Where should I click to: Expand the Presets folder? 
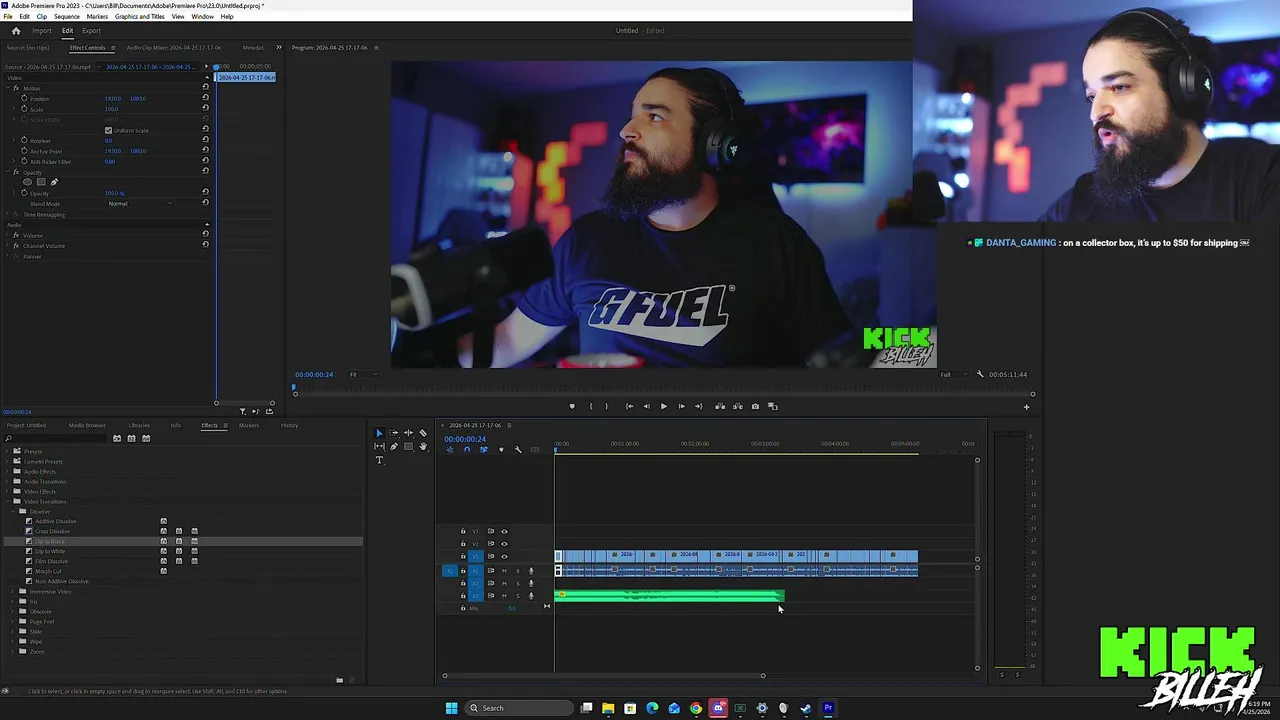(x=7, y=451)
